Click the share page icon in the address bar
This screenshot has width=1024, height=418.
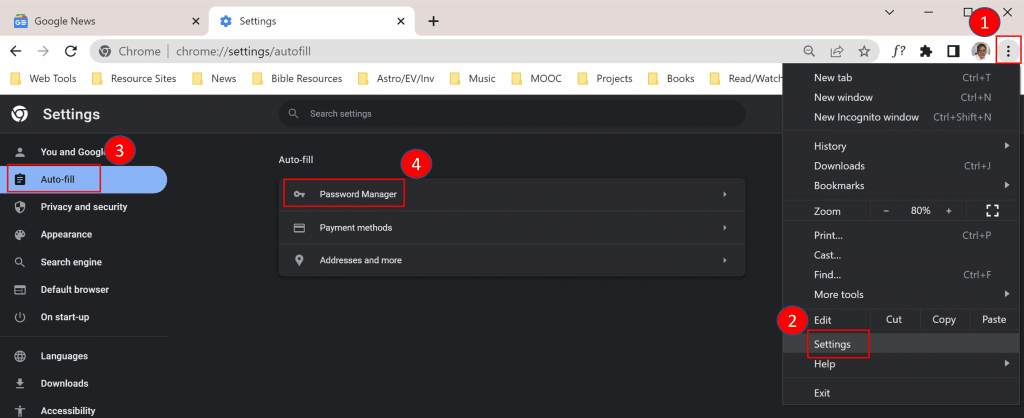pyautogui.click(x=836, y=51)
